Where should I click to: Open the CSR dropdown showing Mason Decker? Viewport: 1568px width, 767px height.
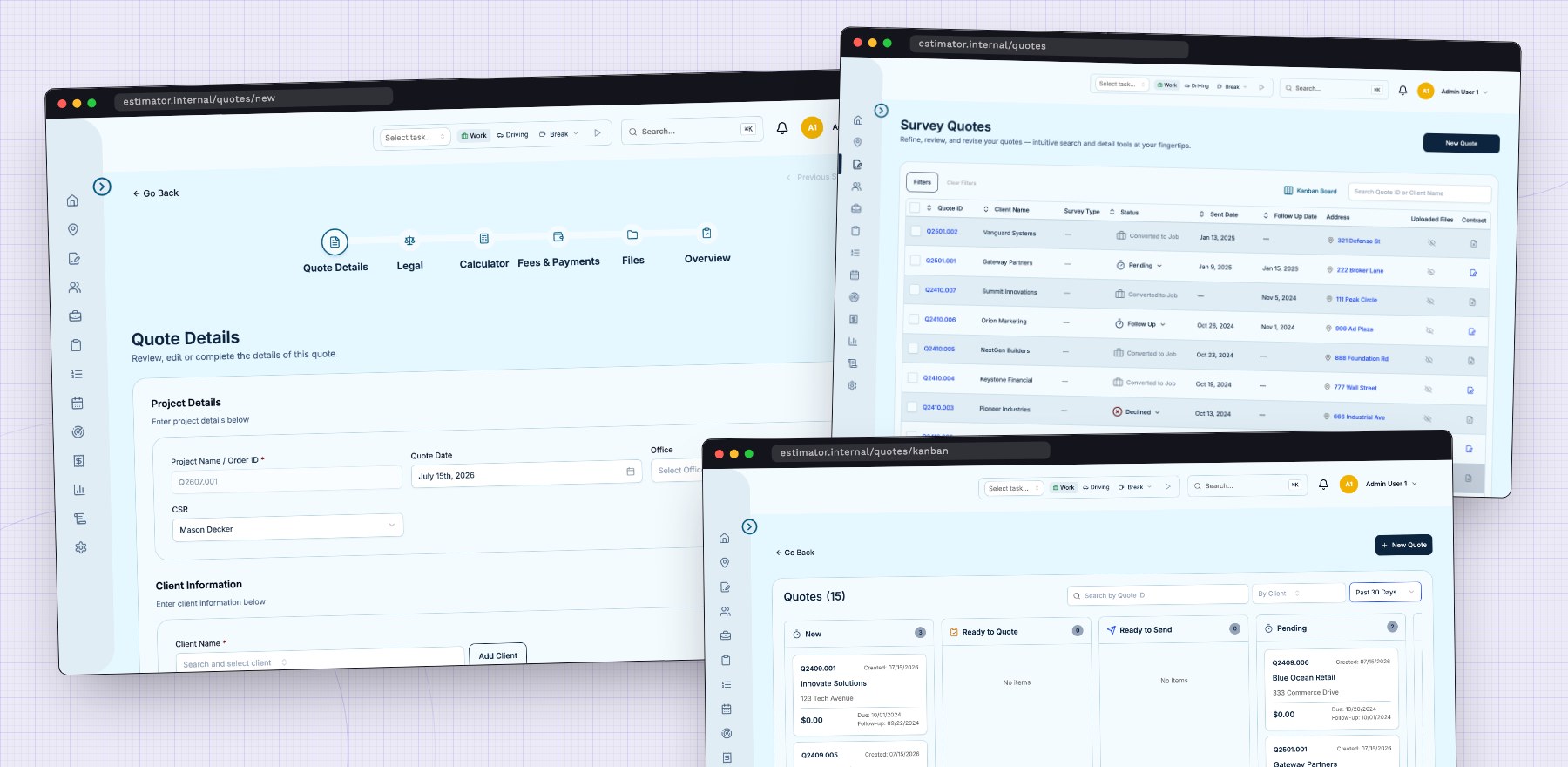point(287,527)
